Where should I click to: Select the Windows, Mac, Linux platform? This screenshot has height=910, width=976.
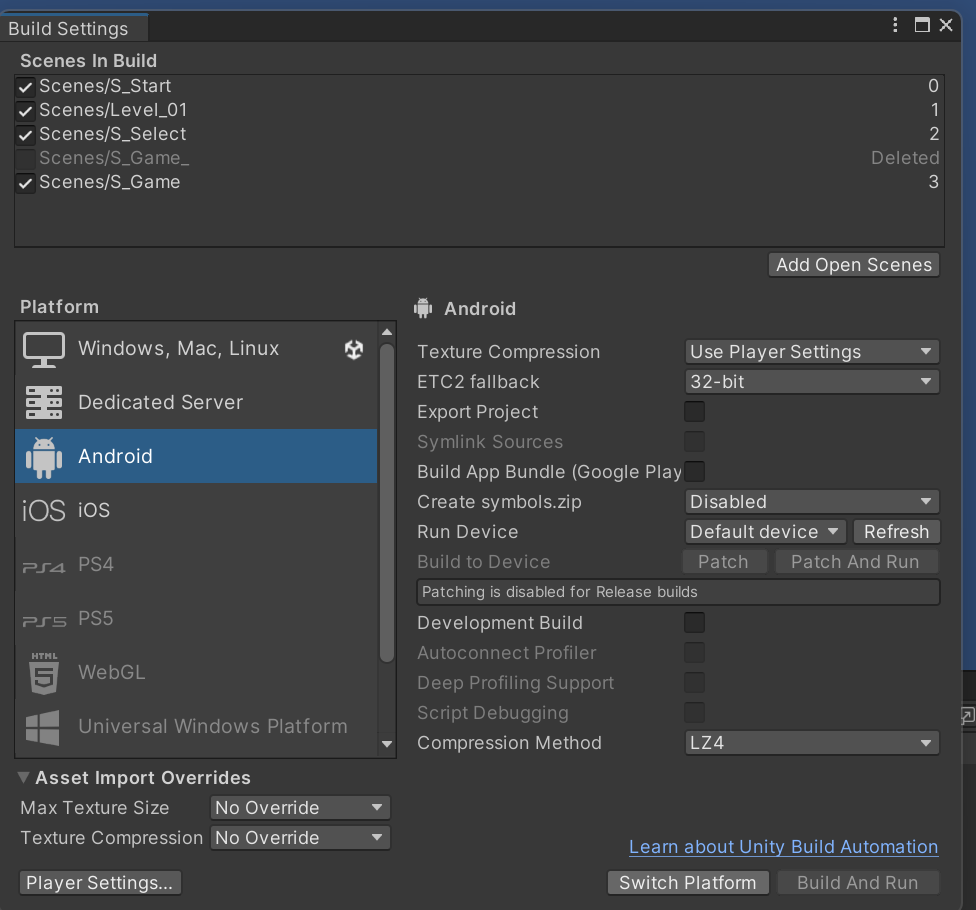click(196, 349)
